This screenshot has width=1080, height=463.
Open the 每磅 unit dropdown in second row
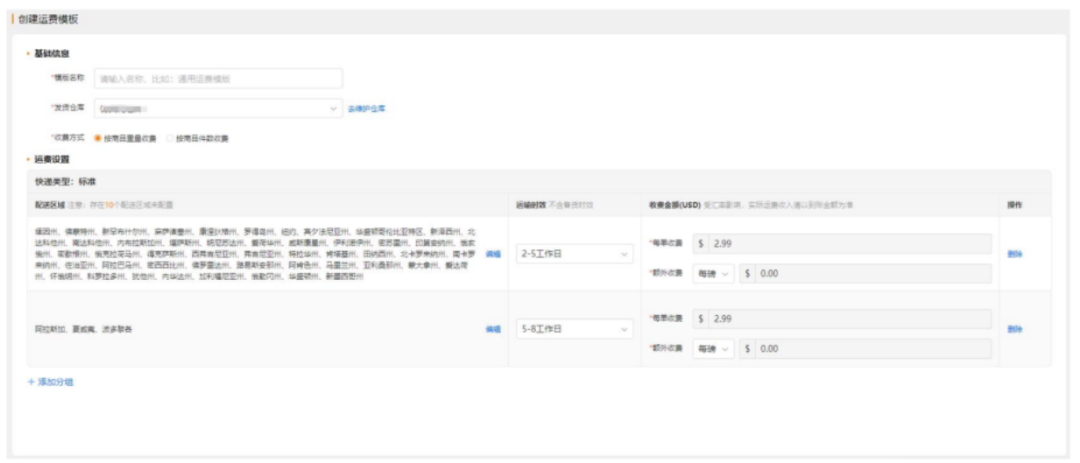coord(714,348)
